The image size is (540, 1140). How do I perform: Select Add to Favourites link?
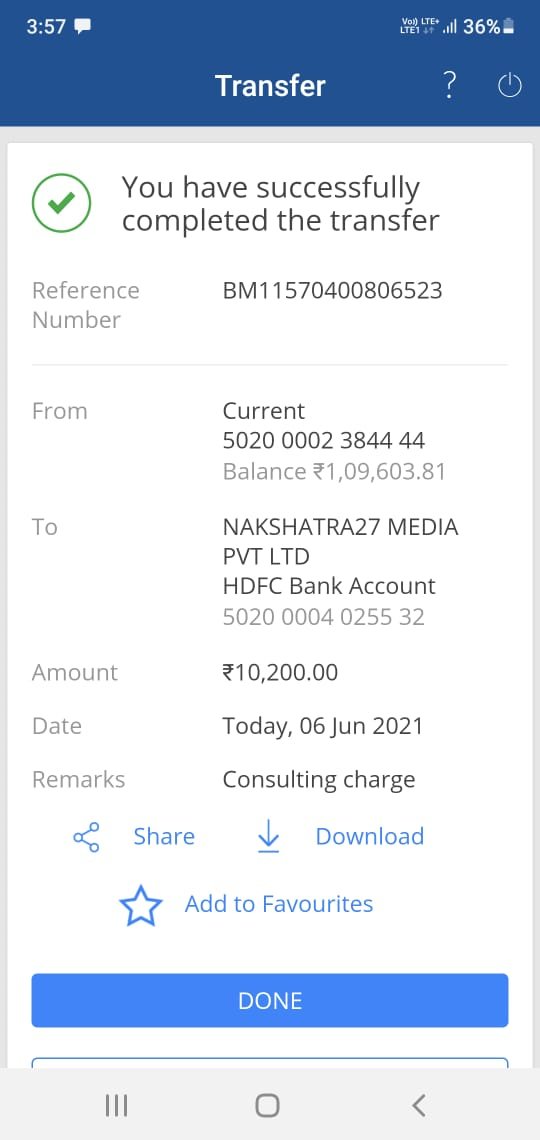coord(279,904)
